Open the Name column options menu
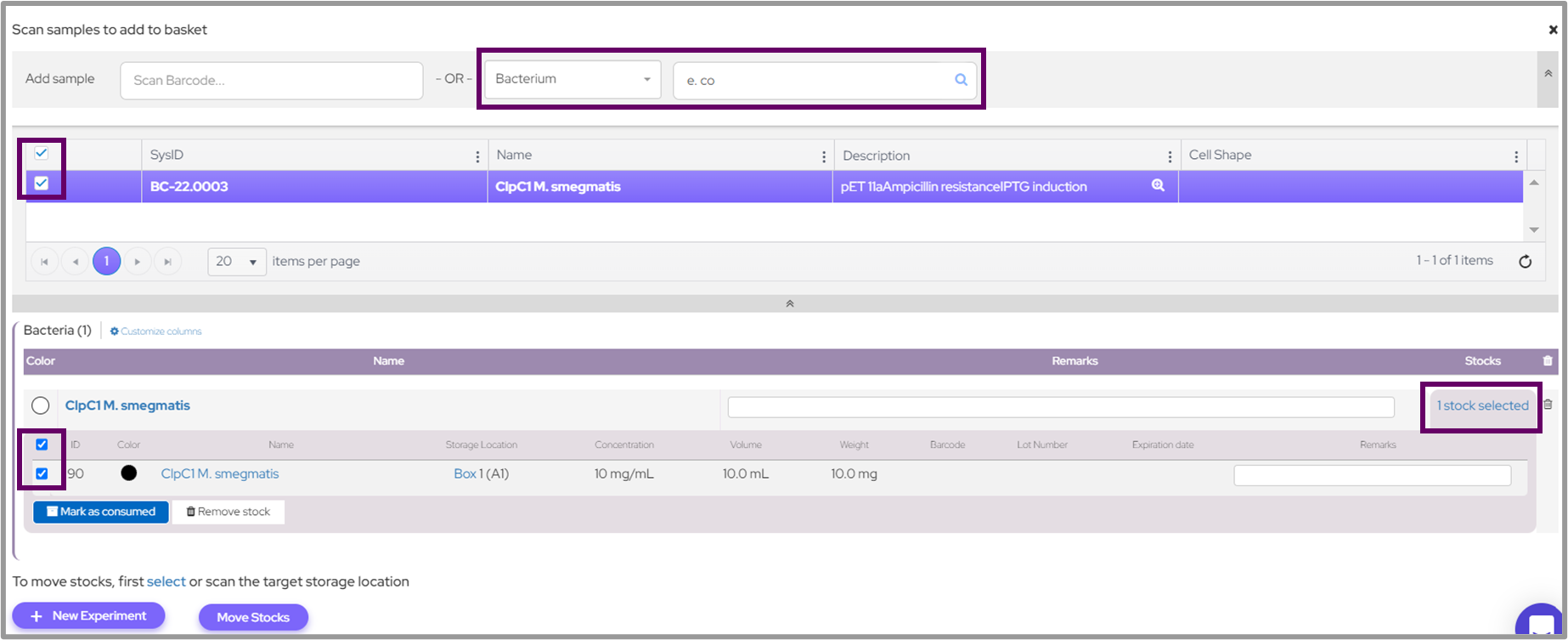 [823, 156]
